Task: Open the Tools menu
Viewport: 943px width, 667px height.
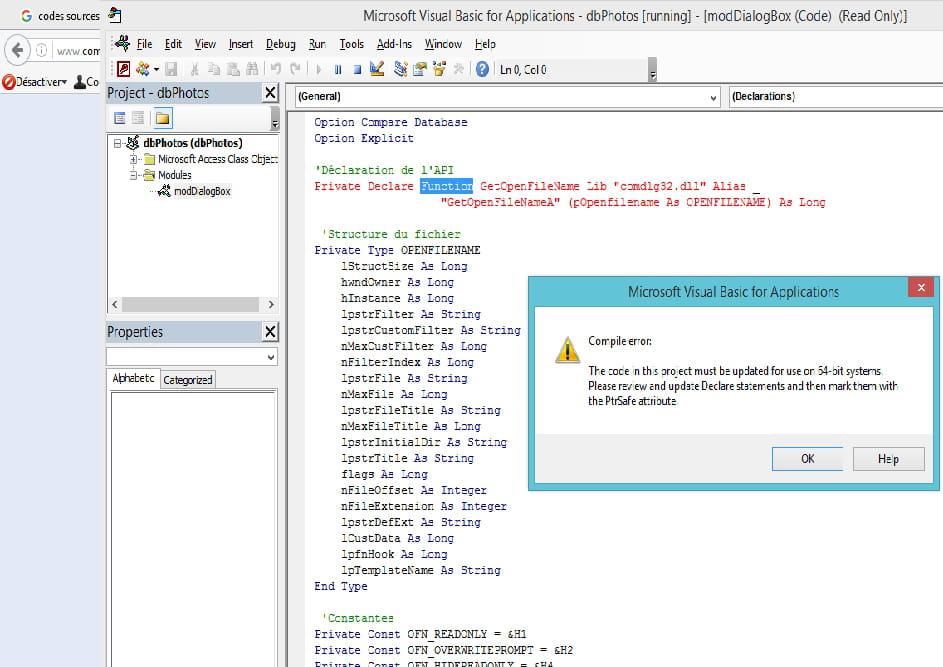Action: tap(351, 44)
